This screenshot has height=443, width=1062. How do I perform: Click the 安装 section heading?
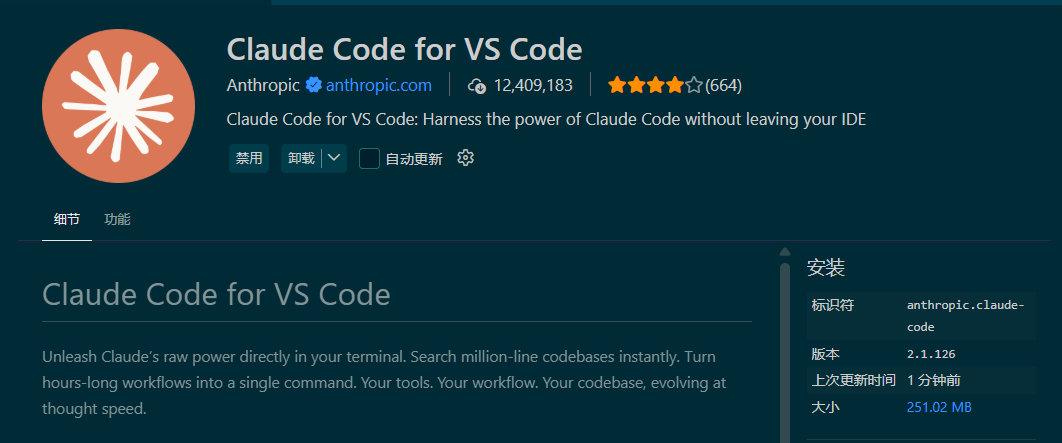click(826, 268)
